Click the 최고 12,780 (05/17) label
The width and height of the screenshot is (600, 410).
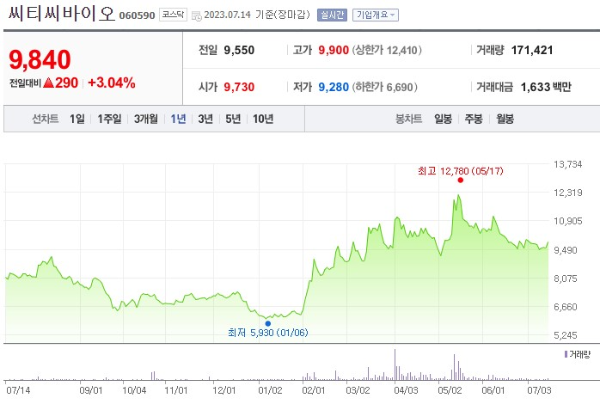(x=460, y=171)
